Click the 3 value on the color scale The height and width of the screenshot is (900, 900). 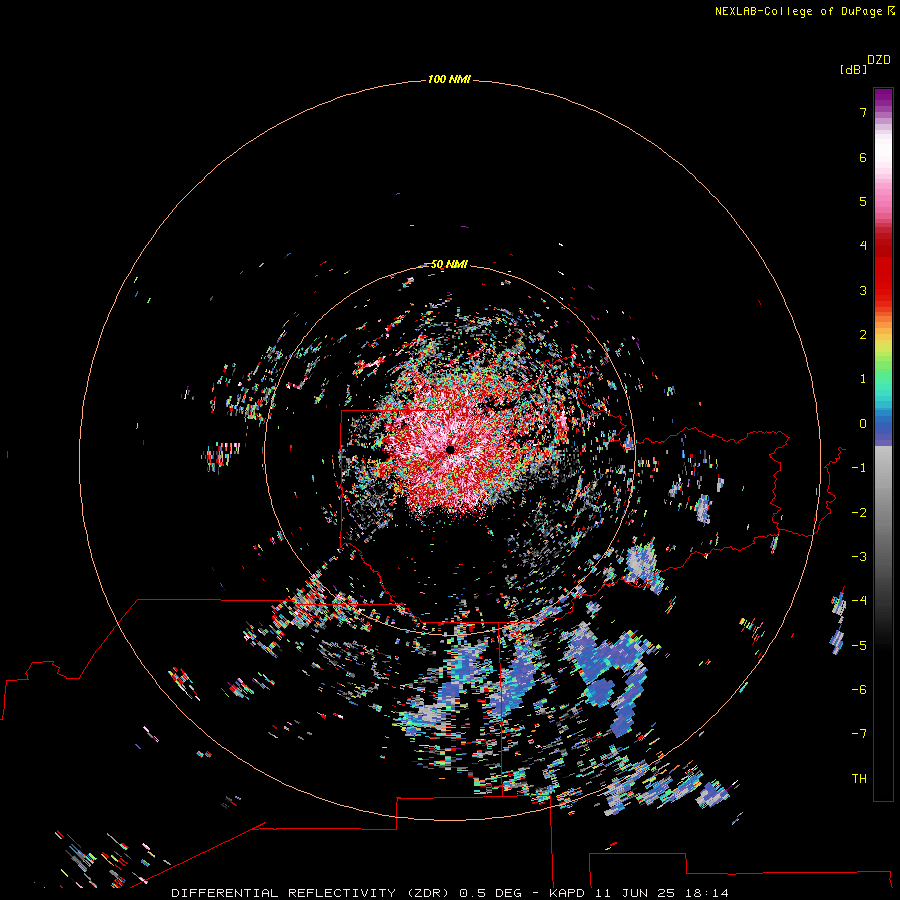coord(863,290)
